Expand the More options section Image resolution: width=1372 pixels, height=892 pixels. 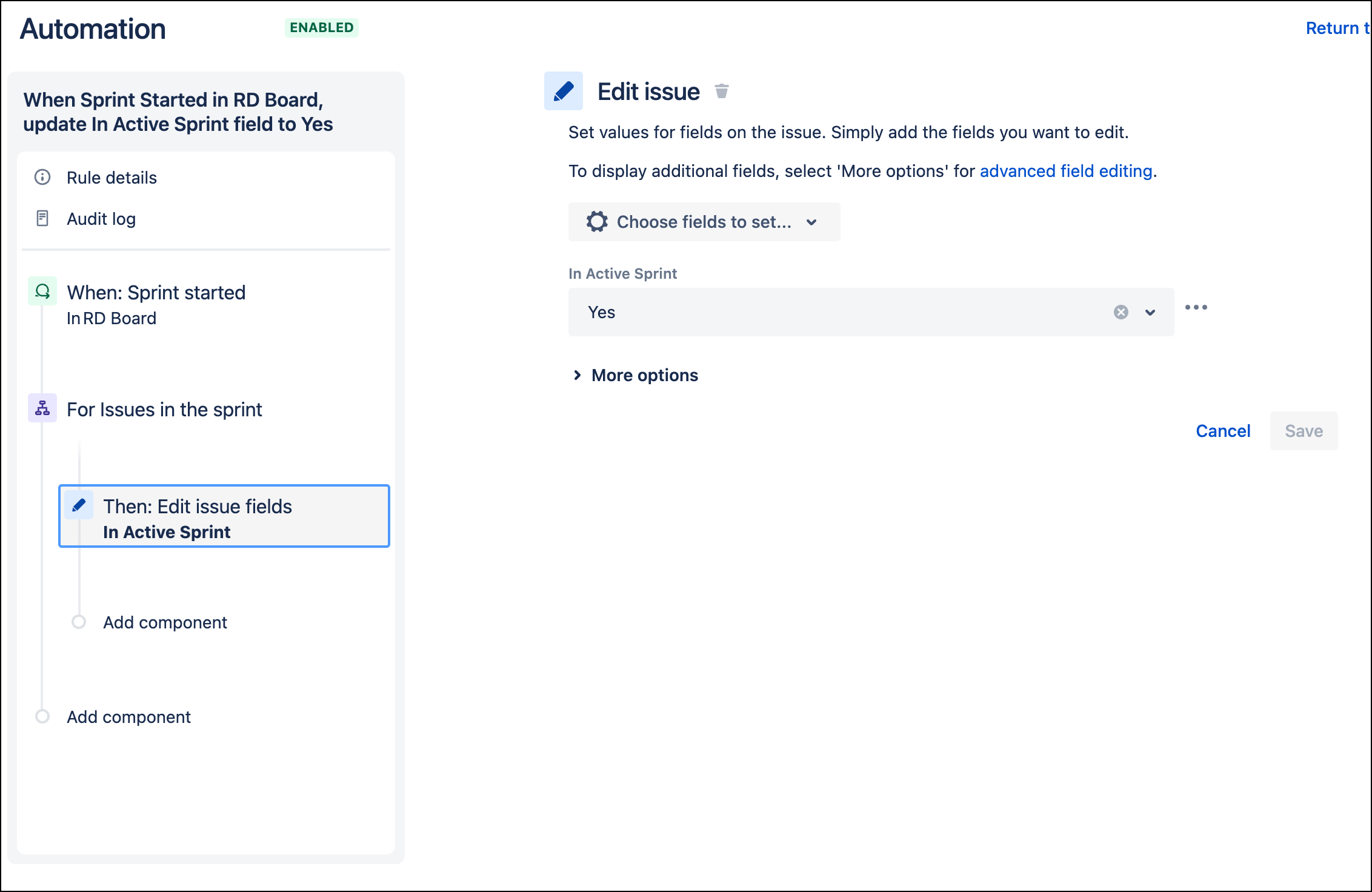[635, 375]
